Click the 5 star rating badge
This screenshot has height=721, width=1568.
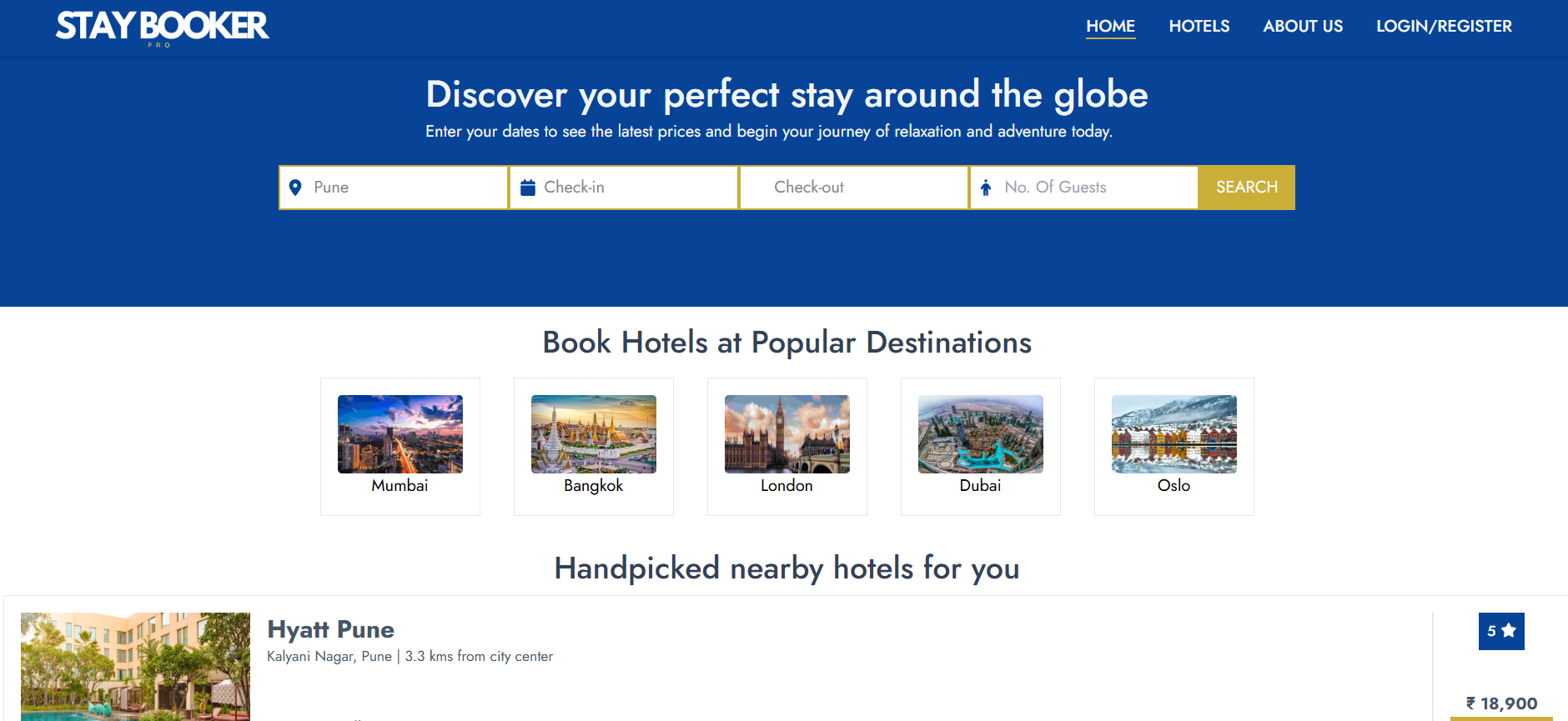1500,631
